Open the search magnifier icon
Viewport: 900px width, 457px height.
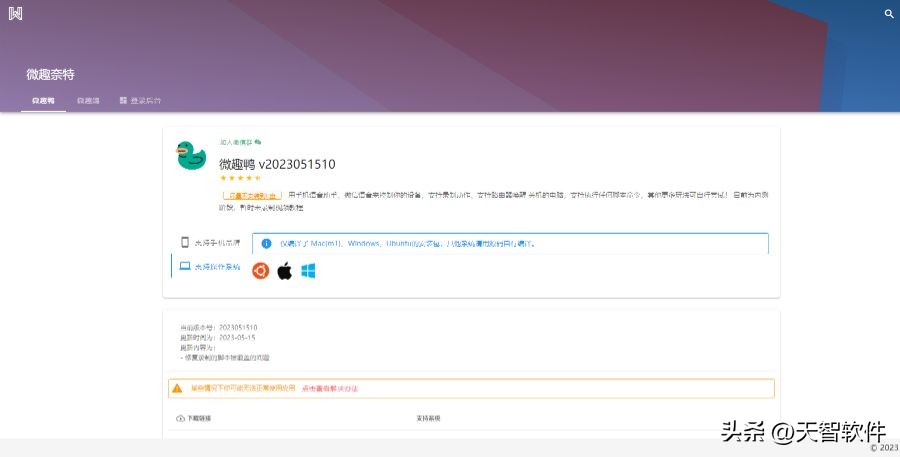pyautogui.click(x=889, y=14)
